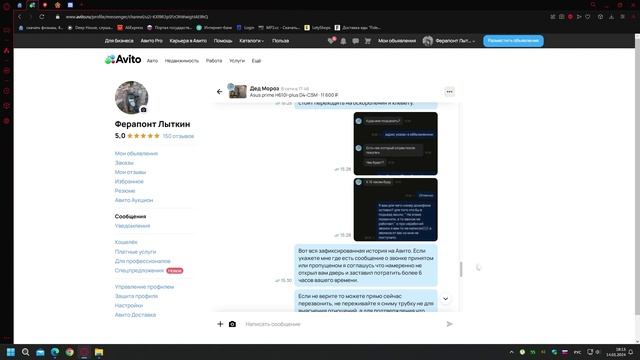The width and height of the screenshot is (640, 360).
Task: Click the browser address bar URL
Action: click(x=137, y=17)
